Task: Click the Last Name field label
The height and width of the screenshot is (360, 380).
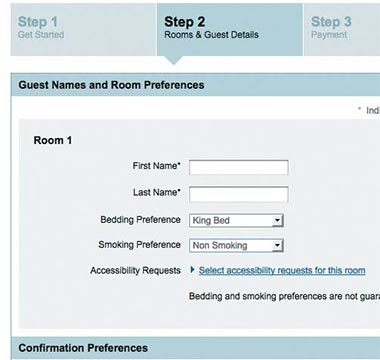Action: click(157, 192)
